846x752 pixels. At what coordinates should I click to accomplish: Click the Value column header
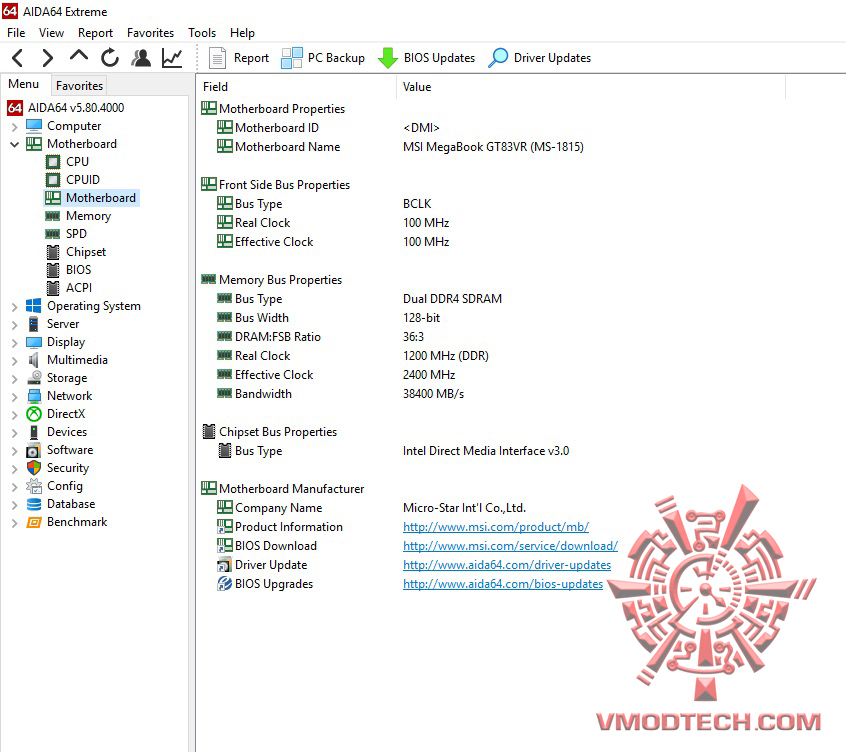coord(591,87)
